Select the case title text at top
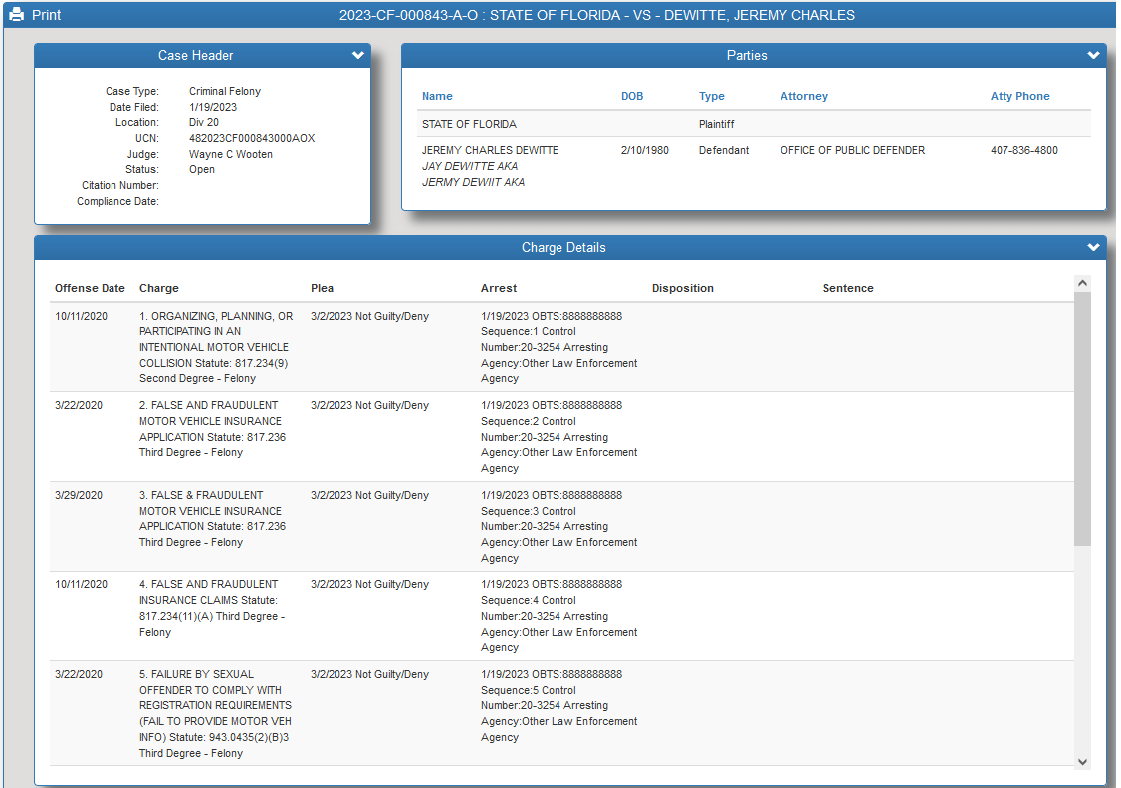Image resolution: width=1121 pixels, height=788 pixels. (596, 15)
